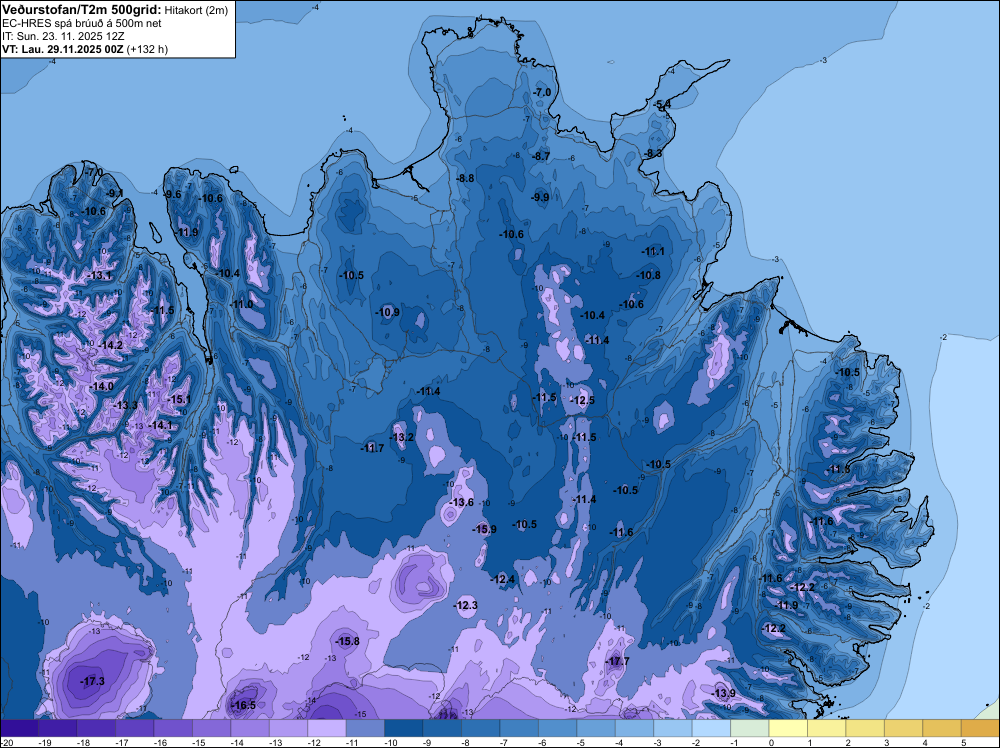Screen dimensions: 1000x748
Task: Click the -12.3 temperature value
Action: pyautogui.click(x=466, y=605)
